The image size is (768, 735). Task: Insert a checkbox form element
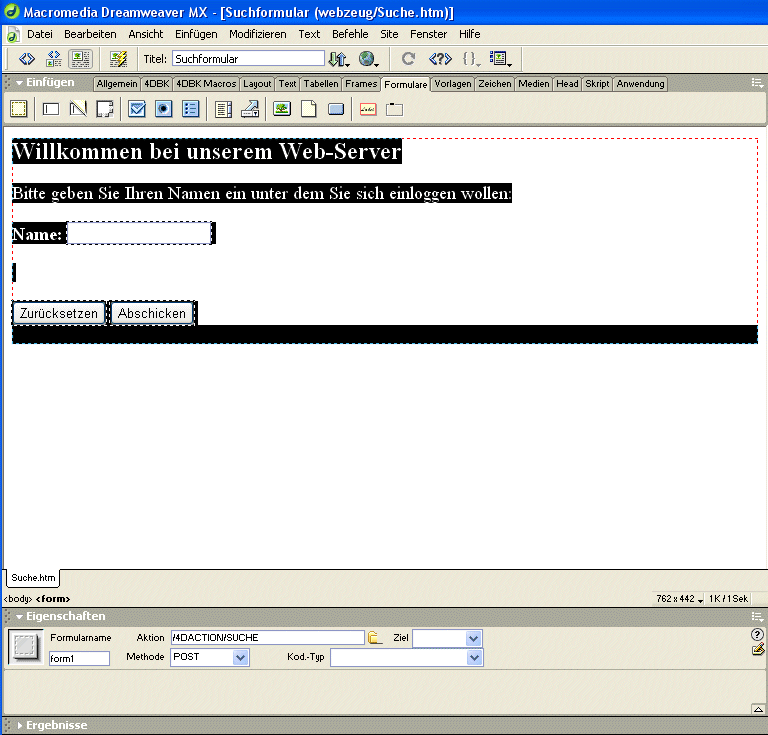click(137, 109)
